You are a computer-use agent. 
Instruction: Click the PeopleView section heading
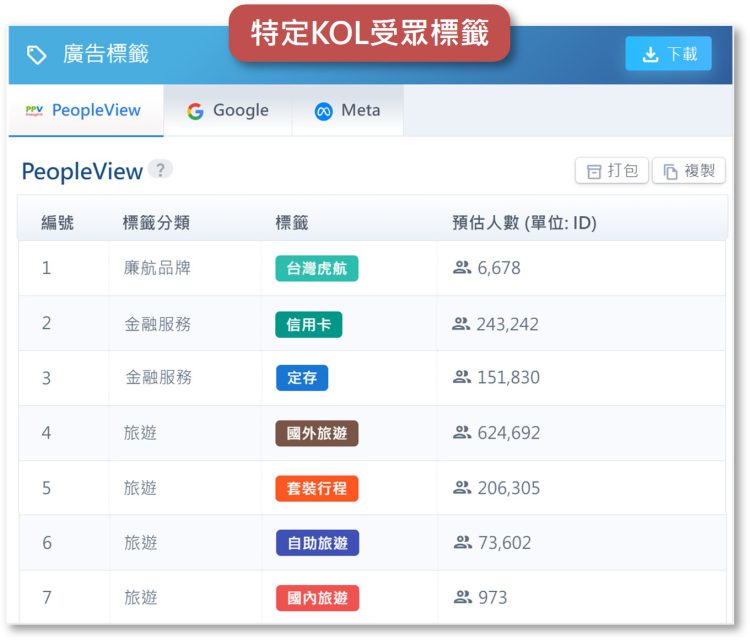click(82, 171)
